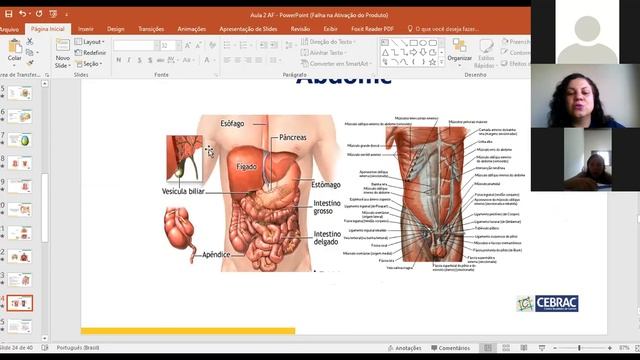Decrease the list indent level
The image size is (640, 360).
tap(264, 45)
